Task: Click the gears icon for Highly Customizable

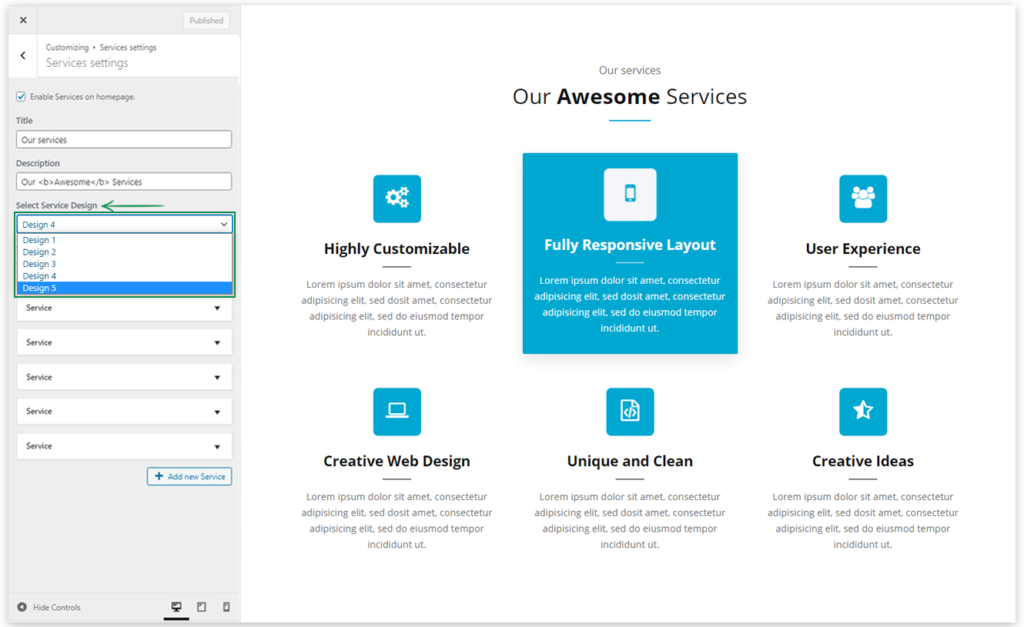Action: point(397,199)
